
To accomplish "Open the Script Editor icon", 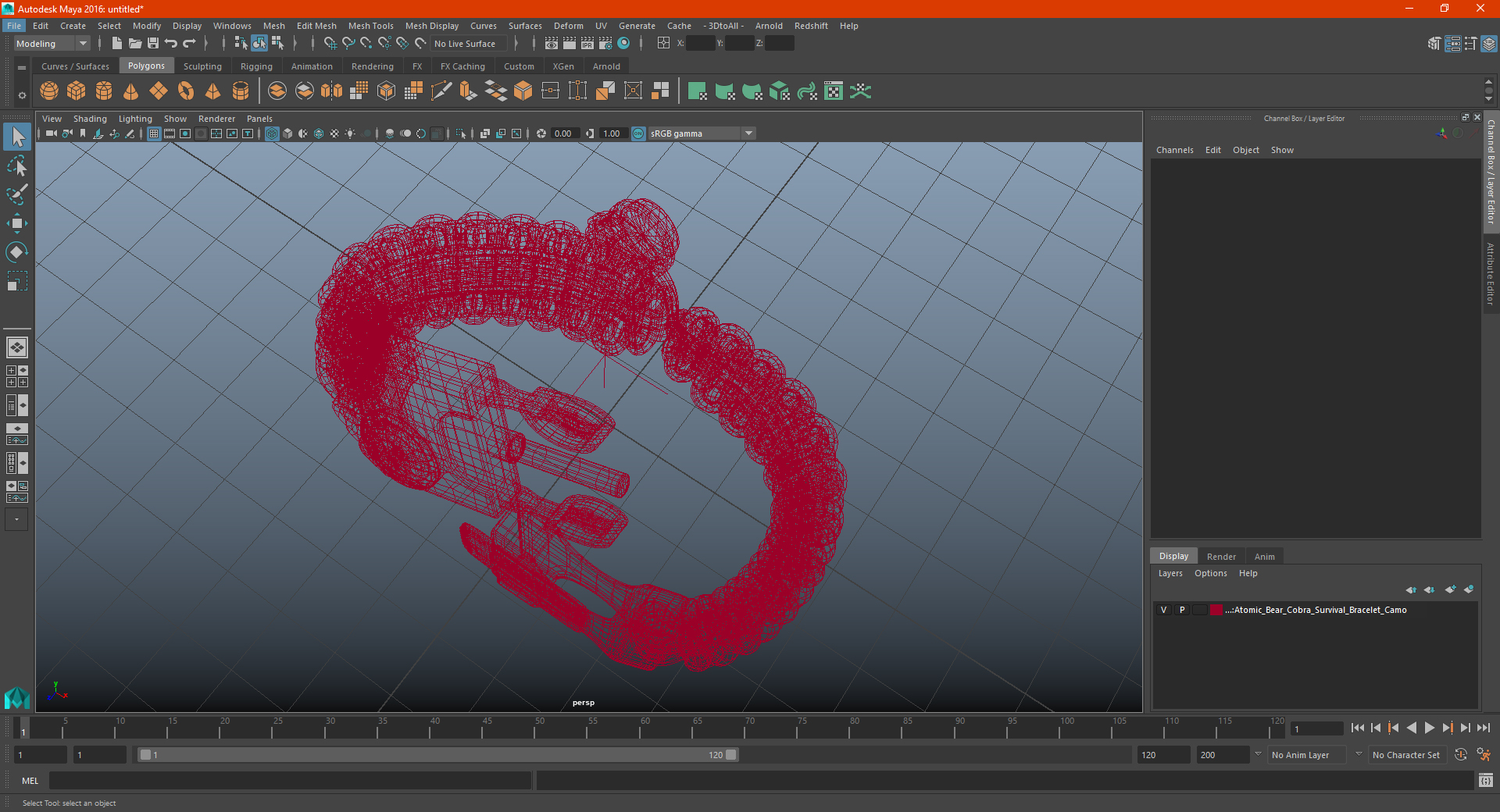I will click(1485, 781).
